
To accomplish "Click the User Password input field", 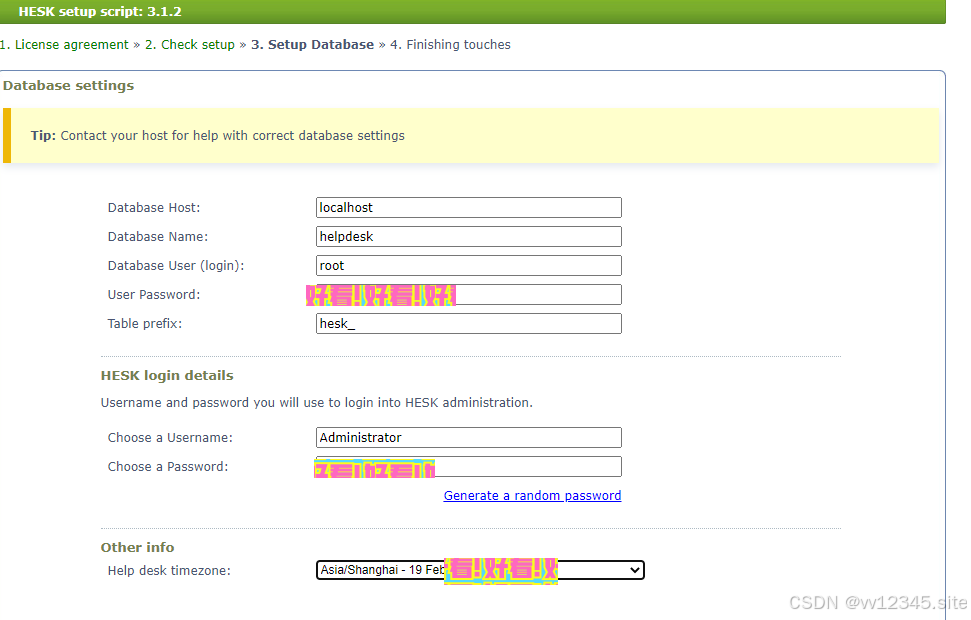I will click(469, 295).
